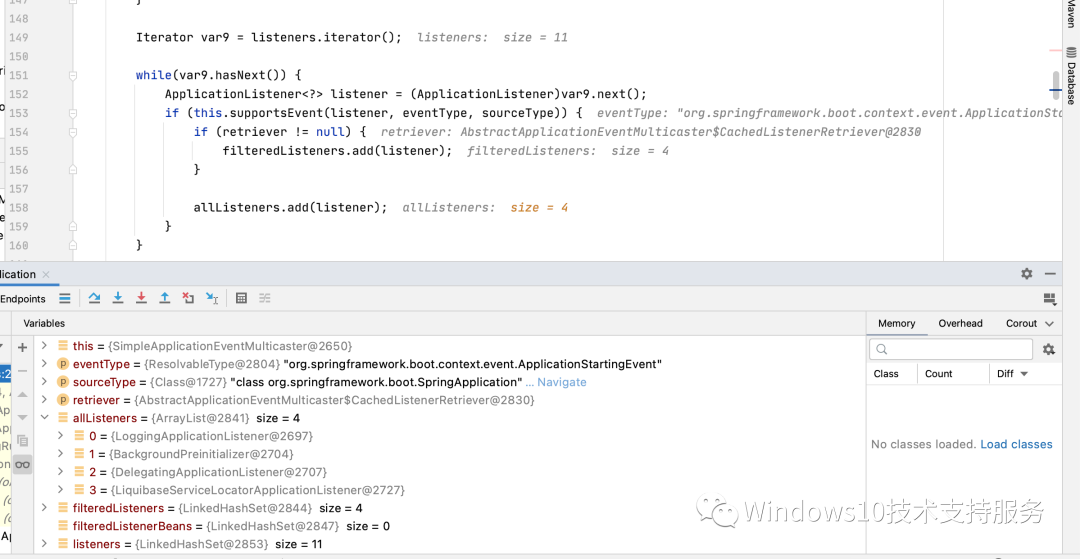Click the Run to Cursor icon
The image size is (1080, 559).
tap(212, 298)
